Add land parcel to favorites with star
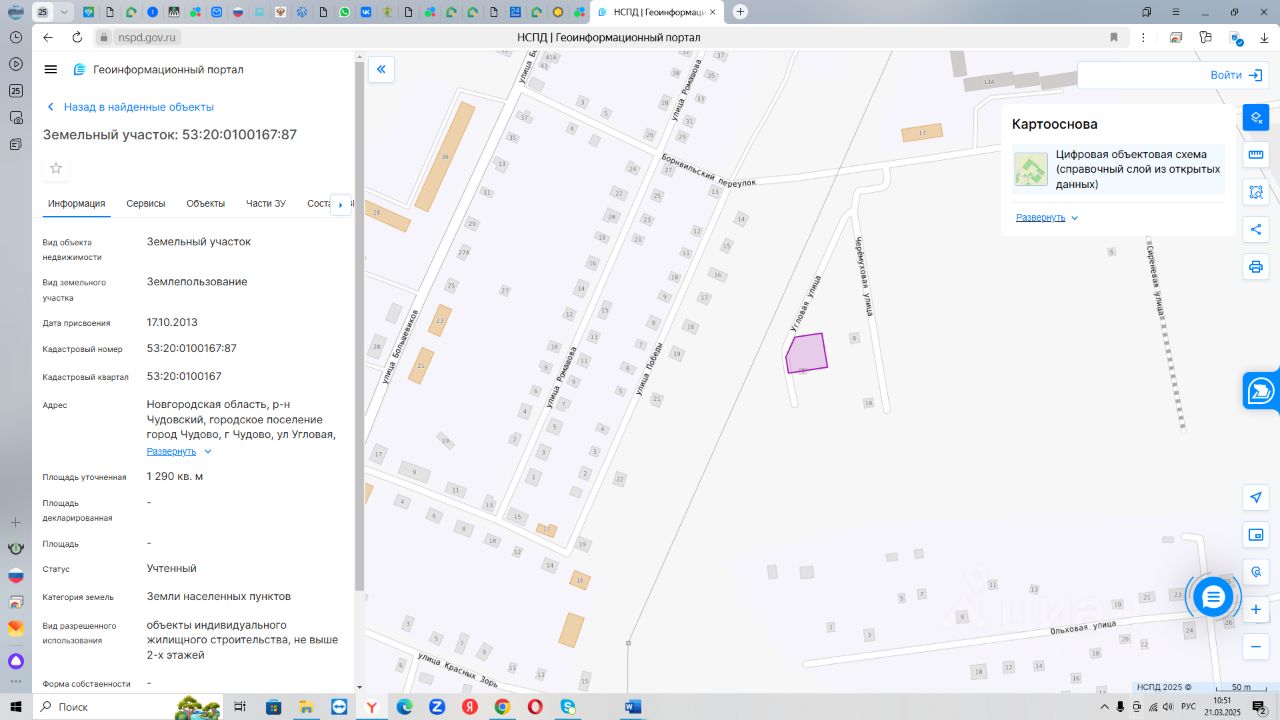Viewport: 1280px width, 720px height. point(56,168)
